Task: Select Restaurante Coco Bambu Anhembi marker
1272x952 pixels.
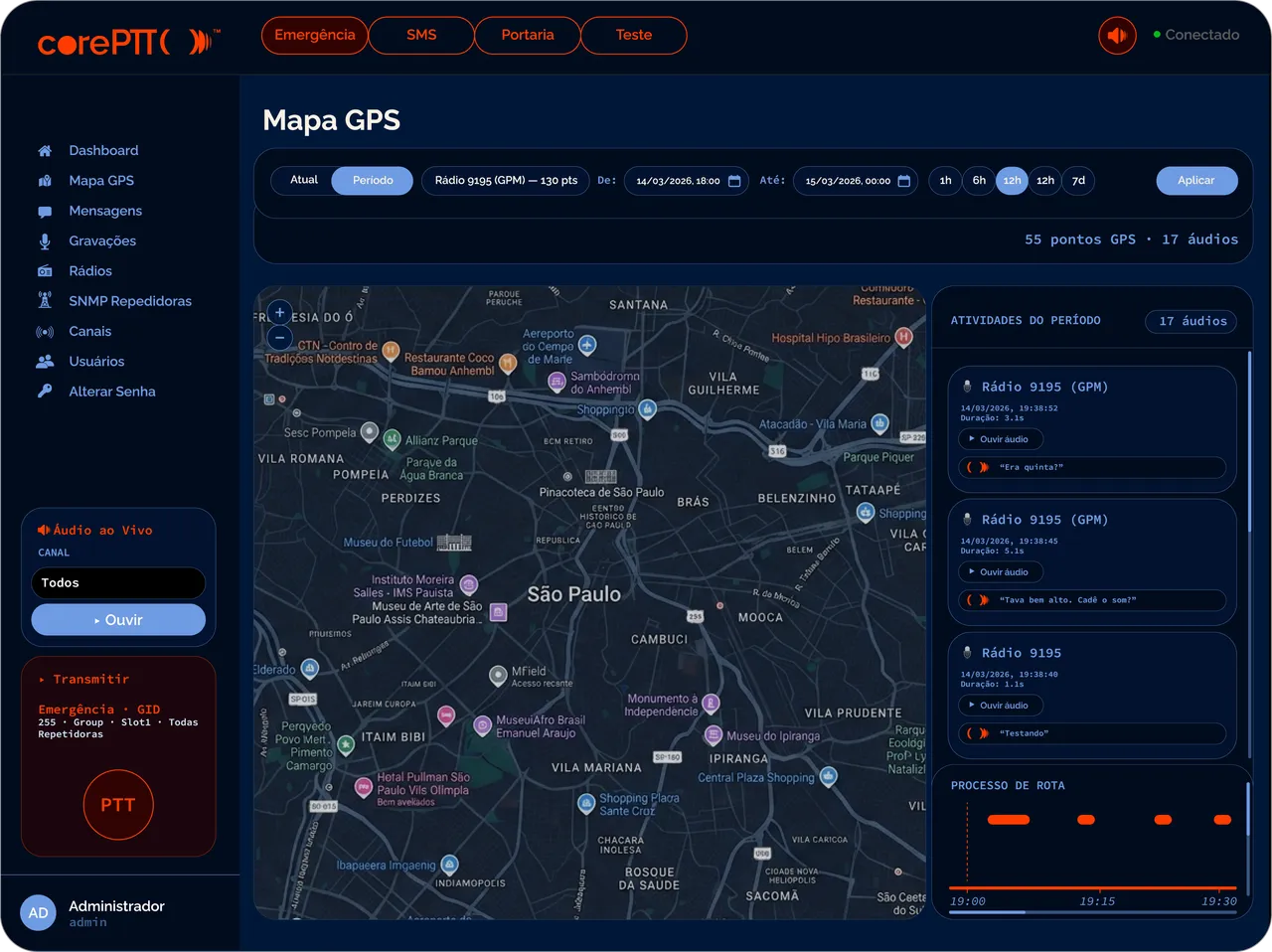Action: click(508, 363)
